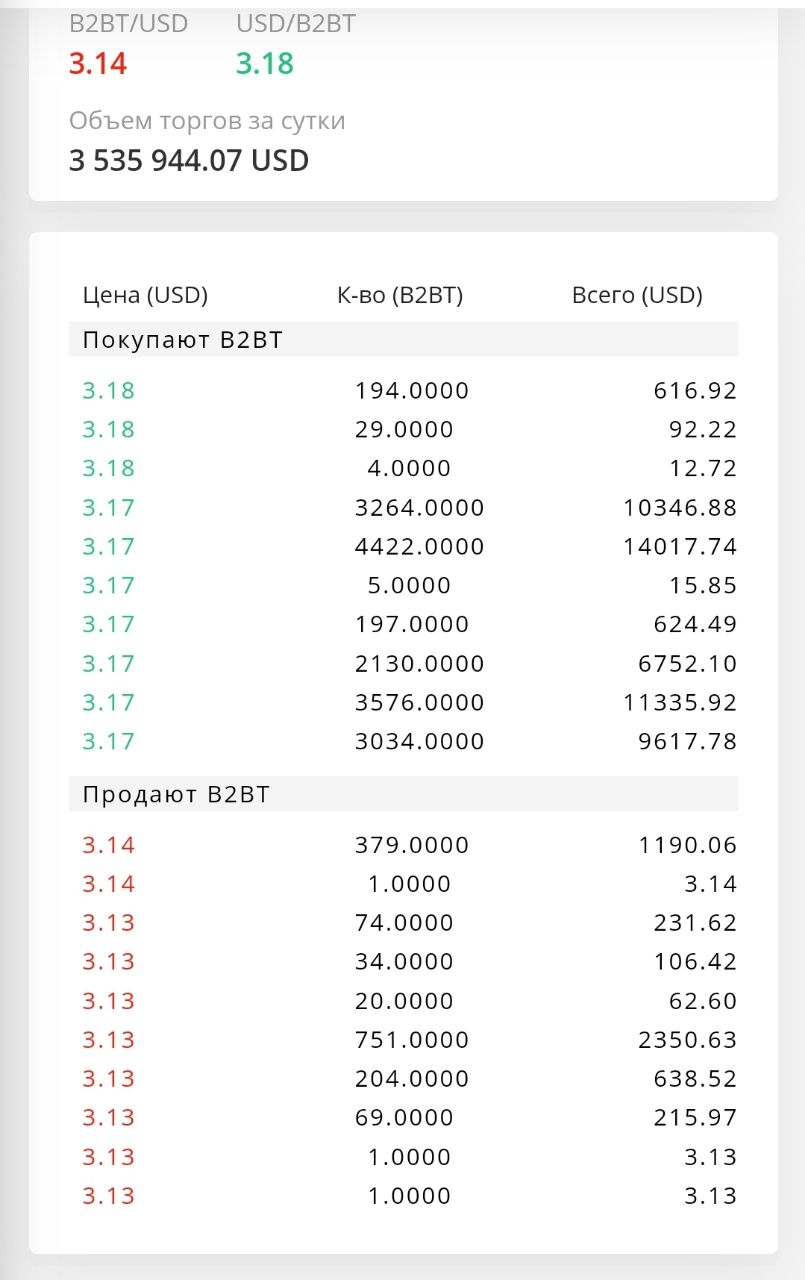Select the Покупают B2BT section header
Screen dimensions: 805x1280
(404, 340)
